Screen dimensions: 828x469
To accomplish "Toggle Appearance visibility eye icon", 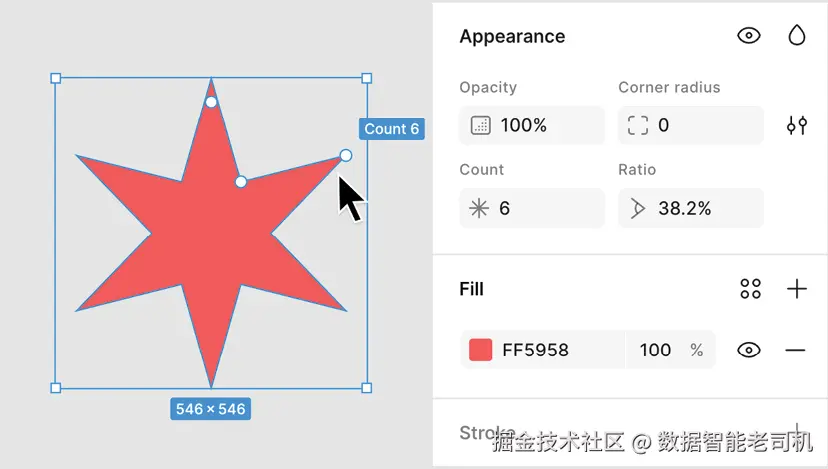I will pyautogui.click(x=748, y=36).
